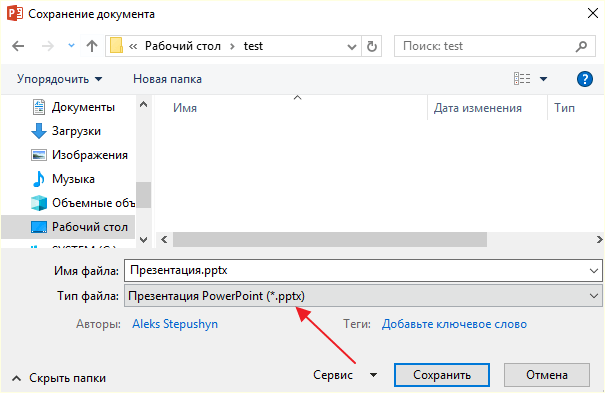
Task: Open recent locations dropdown arrow
Action: coord(71,46)
